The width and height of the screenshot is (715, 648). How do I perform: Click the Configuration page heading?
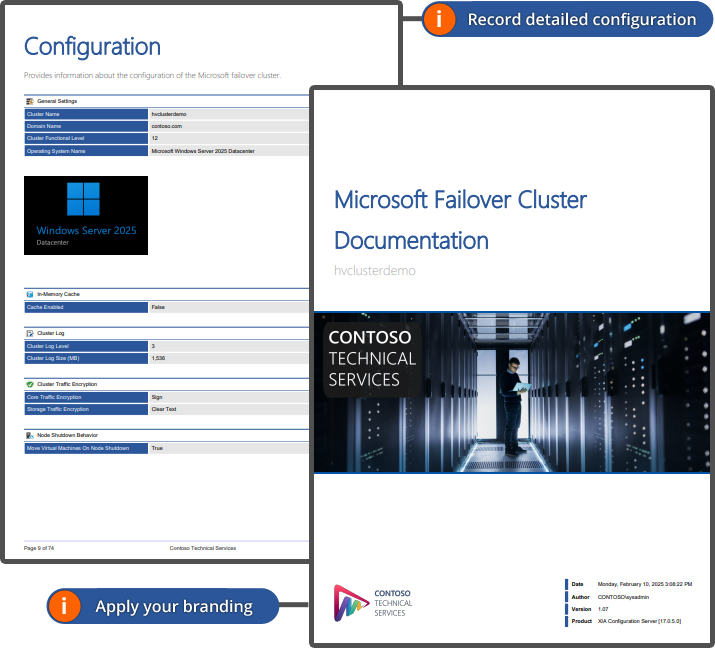click(x=92, y=47)
